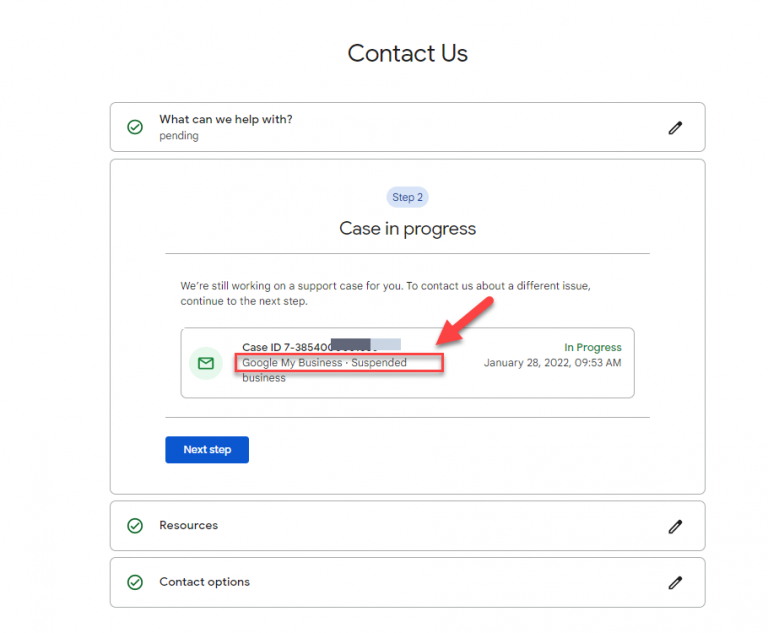
Task: Click the edit pencil on the Resources row
Action: coord(675,526)
